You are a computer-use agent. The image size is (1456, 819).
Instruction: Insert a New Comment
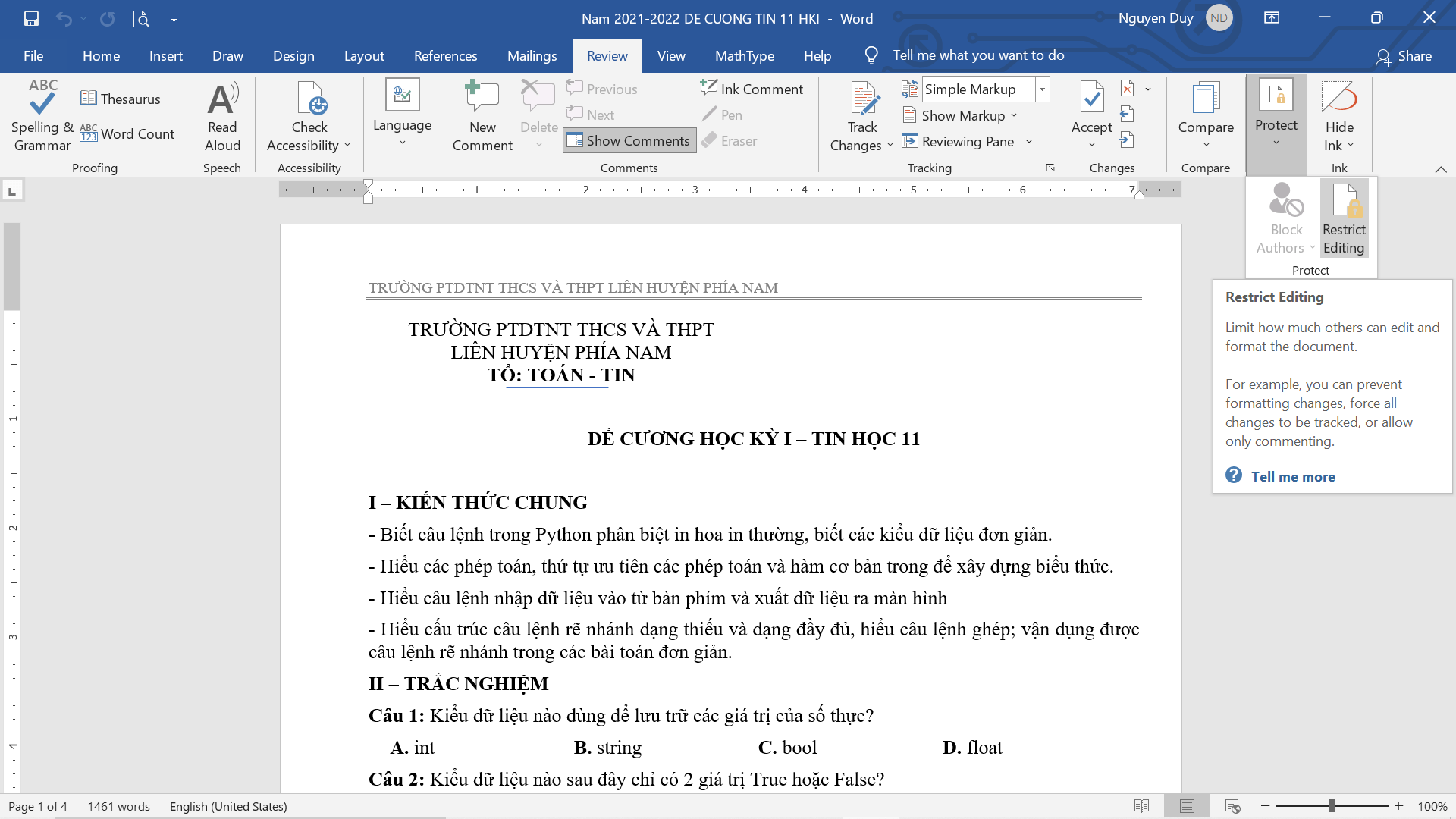point(482,116)
